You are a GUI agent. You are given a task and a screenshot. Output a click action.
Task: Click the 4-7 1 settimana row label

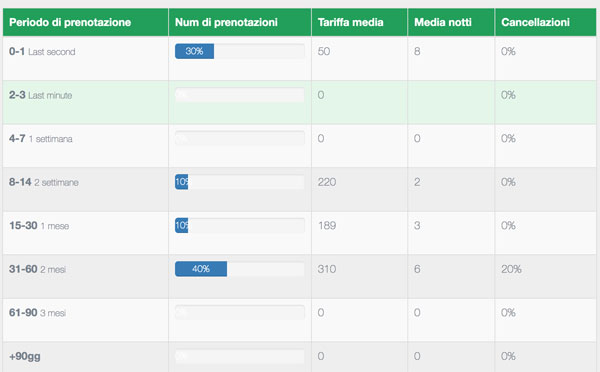point(41,139)
